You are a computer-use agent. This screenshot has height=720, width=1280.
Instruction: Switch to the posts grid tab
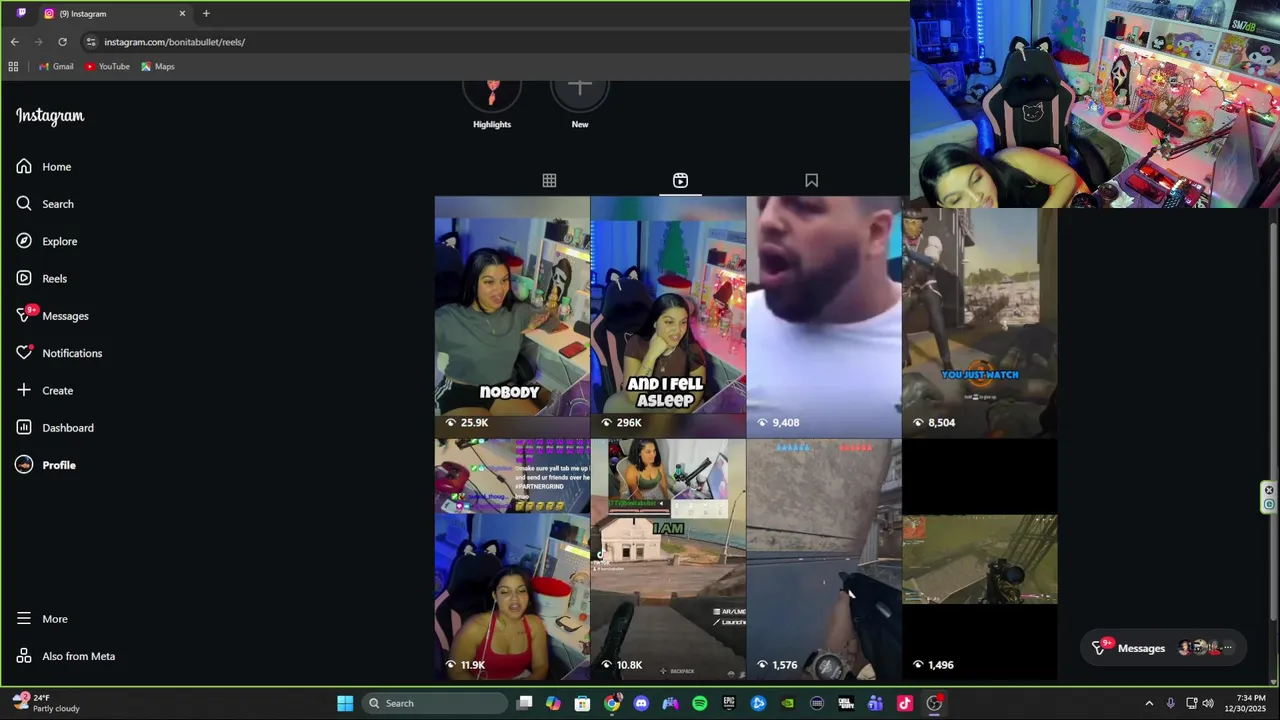pos(549,180)
